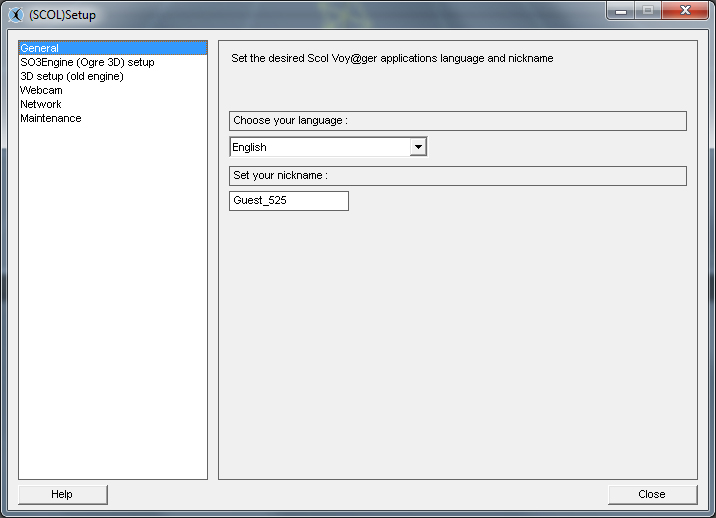Screen dimensions: 716x518
Task: Minimize the (SCOL)Setup window
Action: click(621, 11)
